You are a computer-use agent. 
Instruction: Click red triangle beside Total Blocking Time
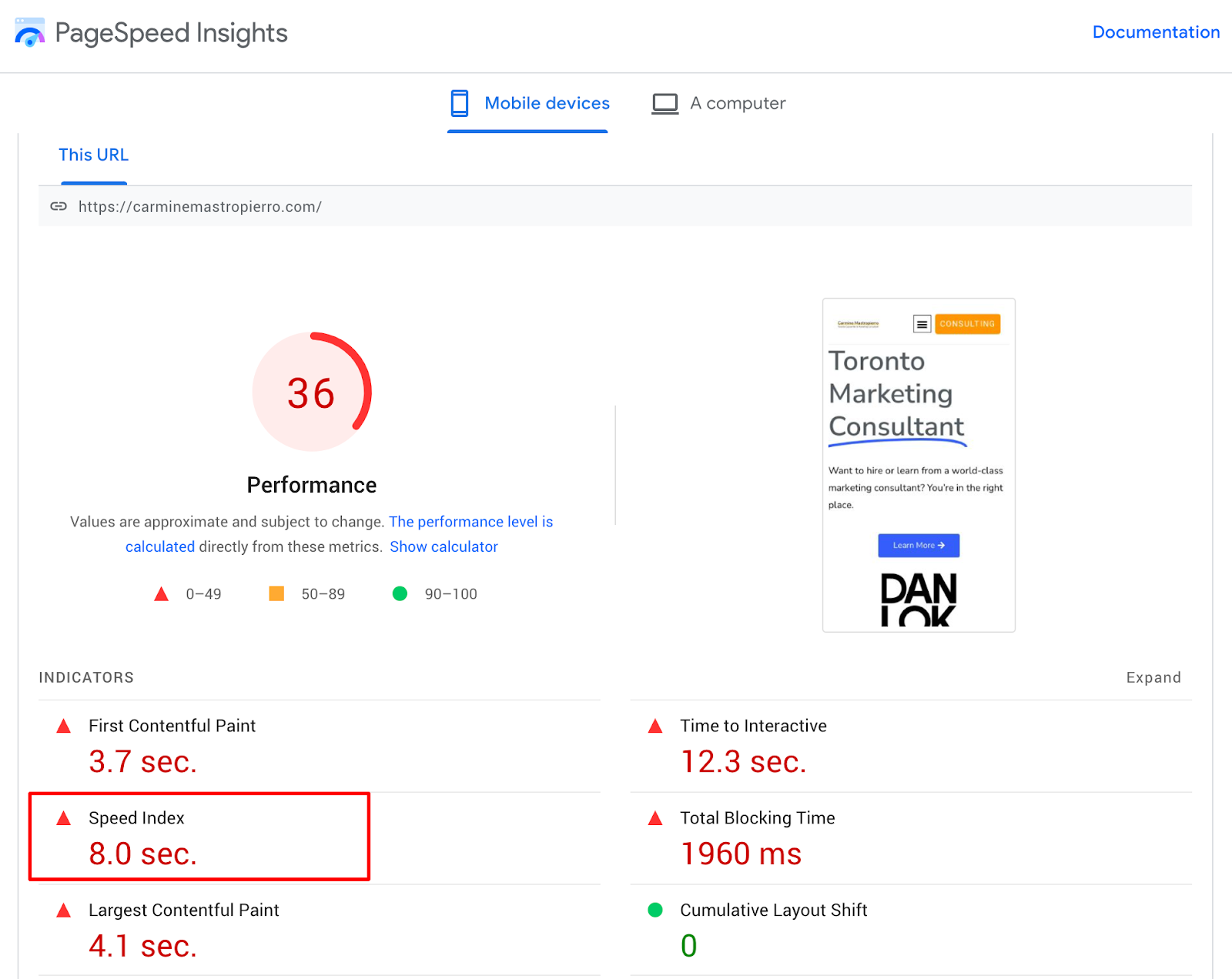(655, 818)
